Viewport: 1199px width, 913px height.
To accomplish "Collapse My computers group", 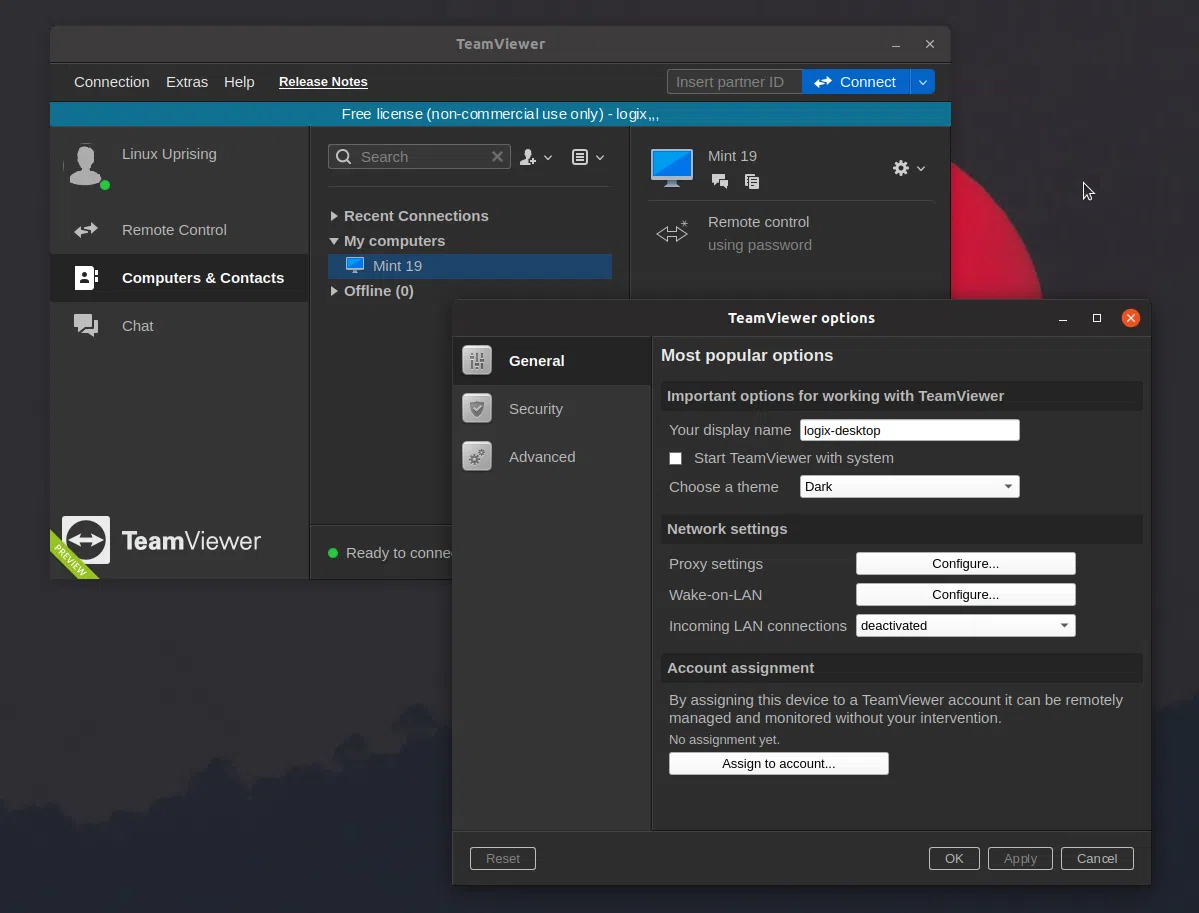I will pyautogui.click(x=333, y=241).
